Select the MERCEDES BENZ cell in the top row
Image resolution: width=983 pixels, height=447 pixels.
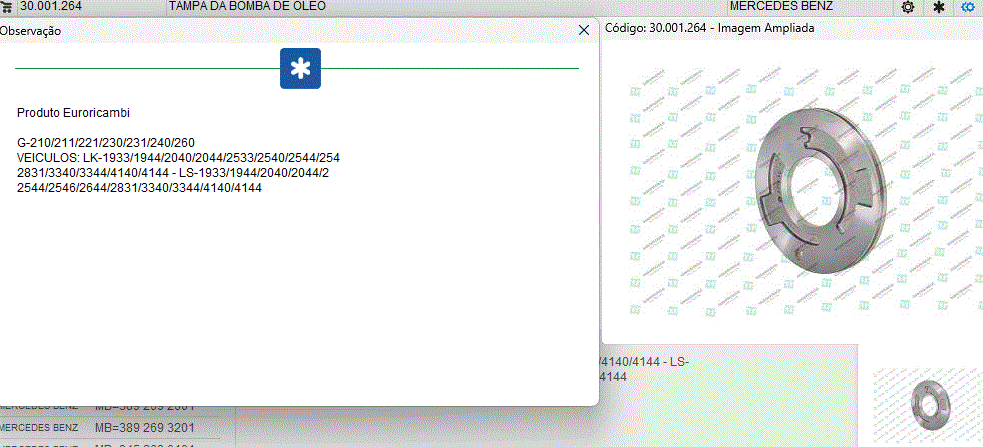pyautogui.click(x=781, y=6)
